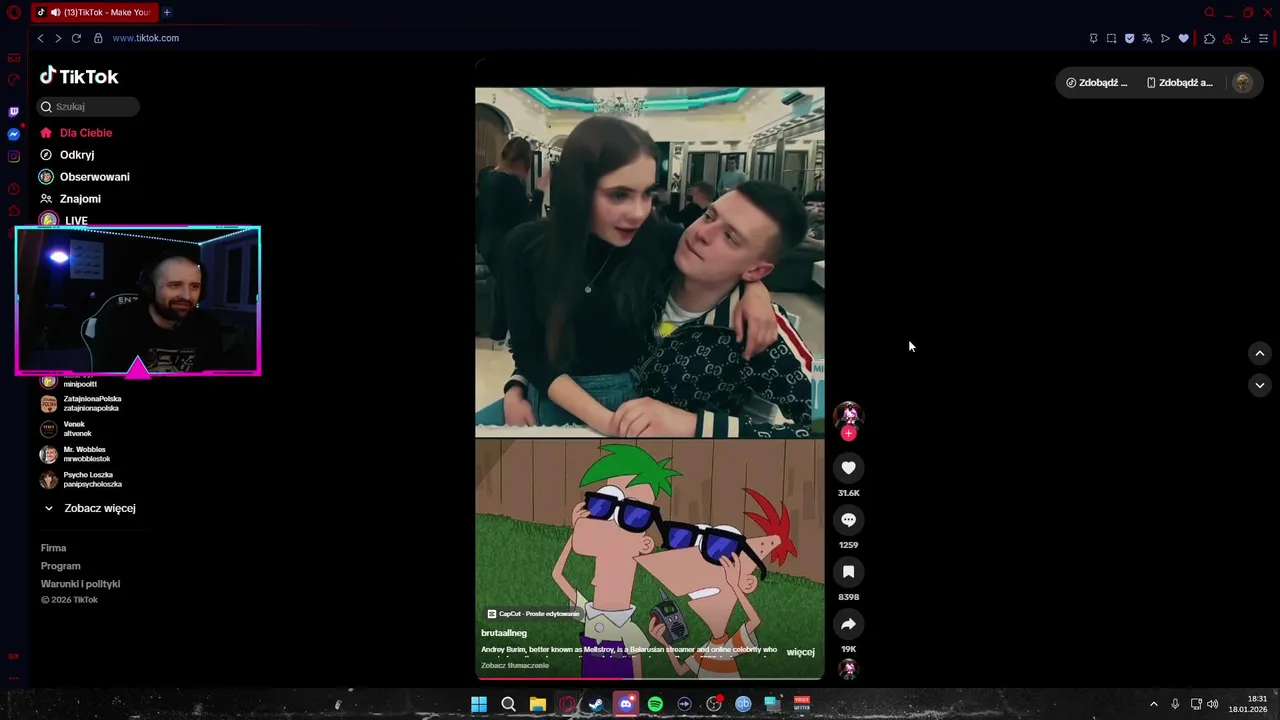Image resolution: width=1280 pixels, height=720 pixels.
Task: Open the Obserwowani feed
Action: (84, 177)
